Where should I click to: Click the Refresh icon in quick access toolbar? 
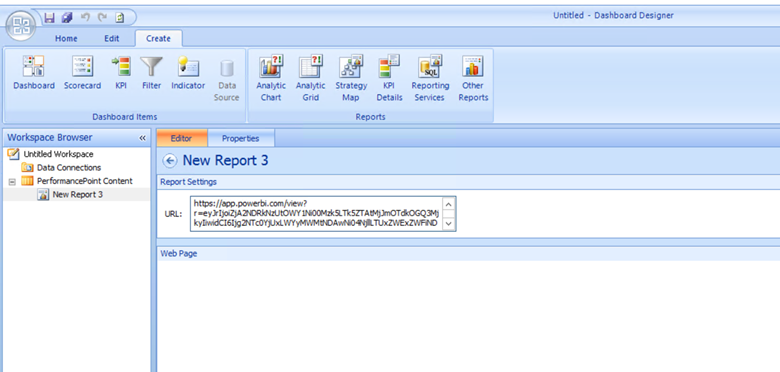pyautogui.click(x=120, y=18)
